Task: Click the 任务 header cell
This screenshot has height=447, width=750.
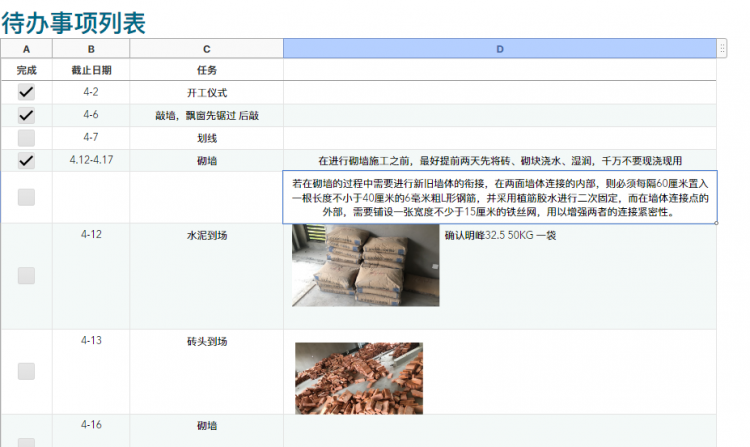Action: click(207, 70)
